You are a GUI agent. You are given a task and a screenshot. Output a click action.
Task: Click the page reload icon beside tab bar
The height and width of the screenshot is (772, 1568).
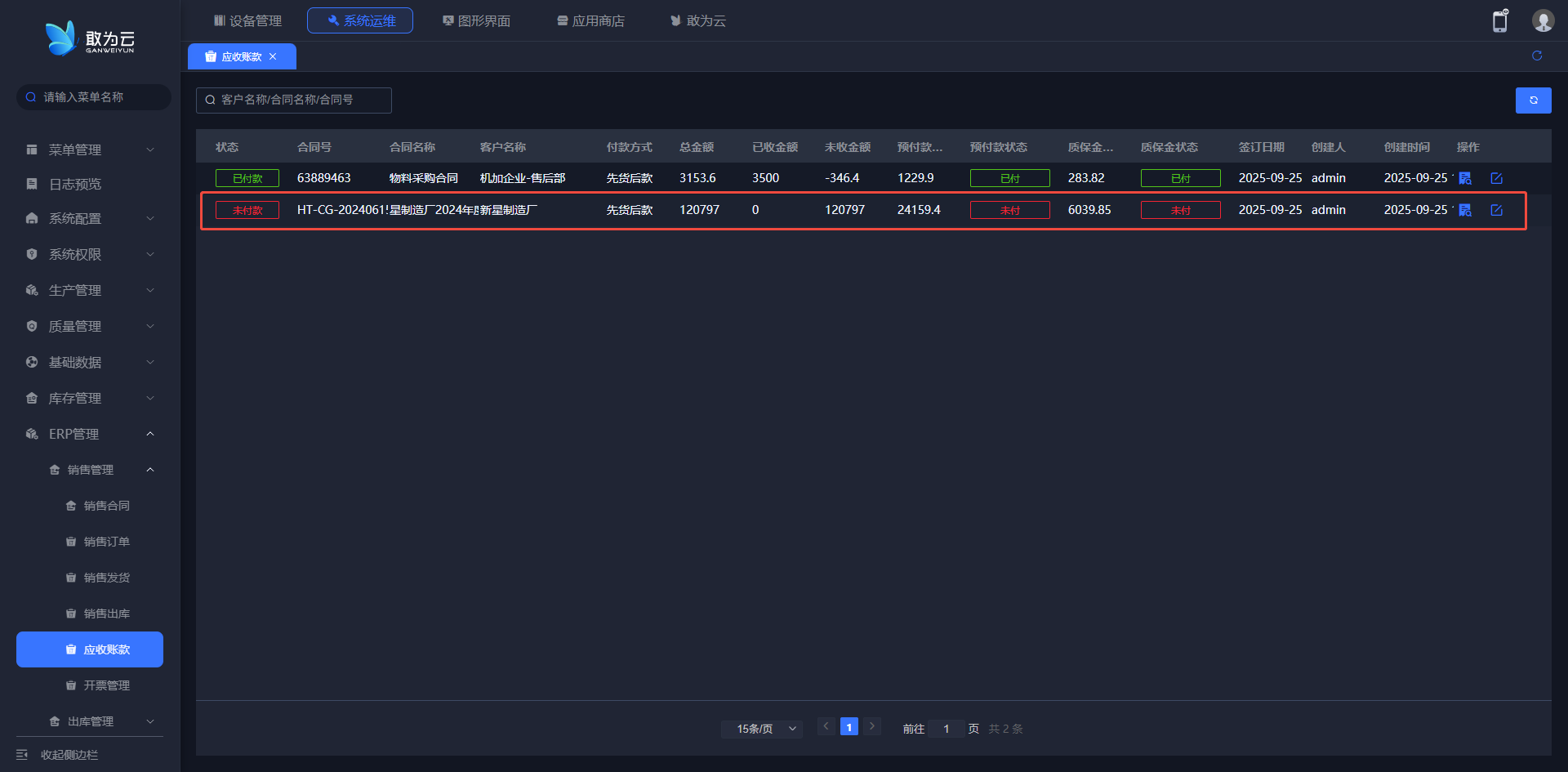click(1537, 56)
